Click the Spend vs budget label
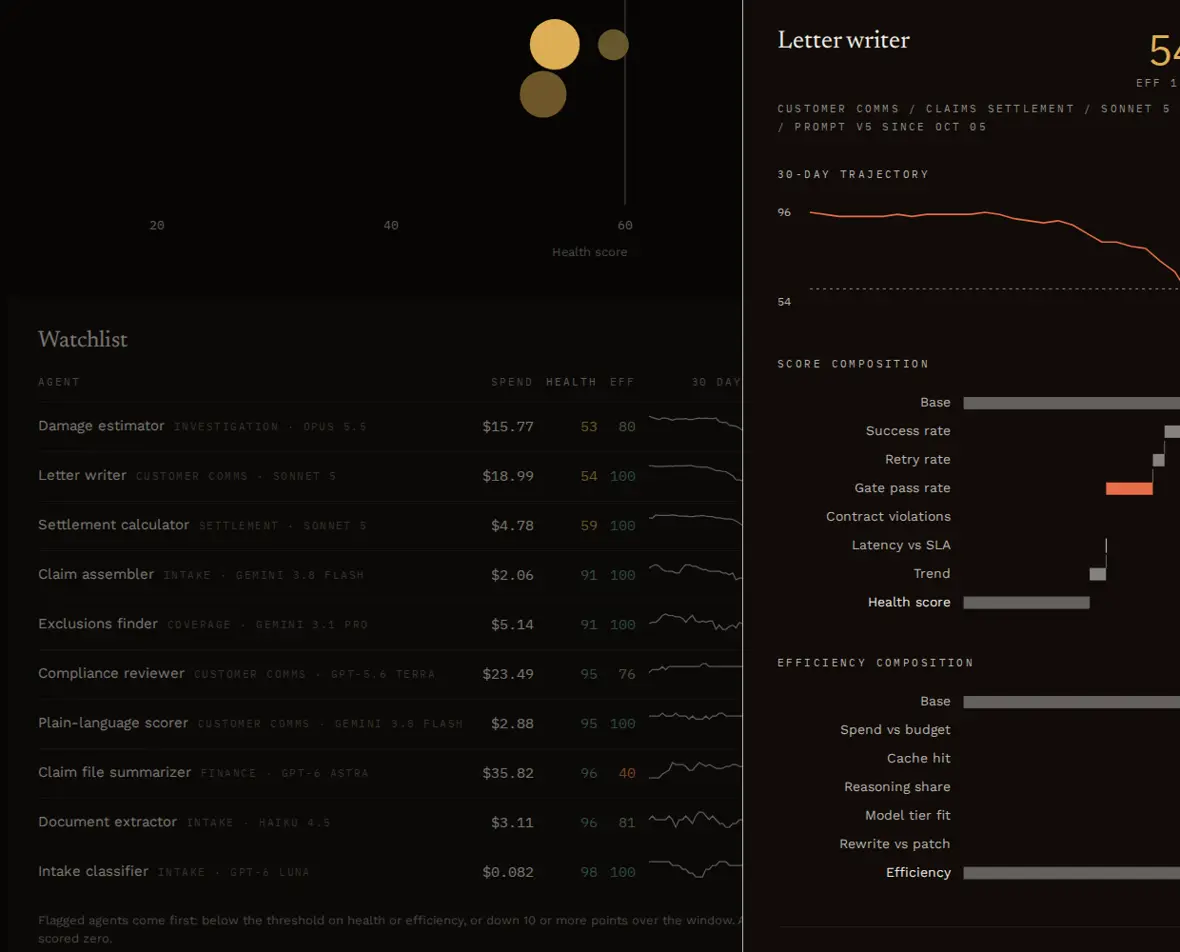 coord(895,729)
